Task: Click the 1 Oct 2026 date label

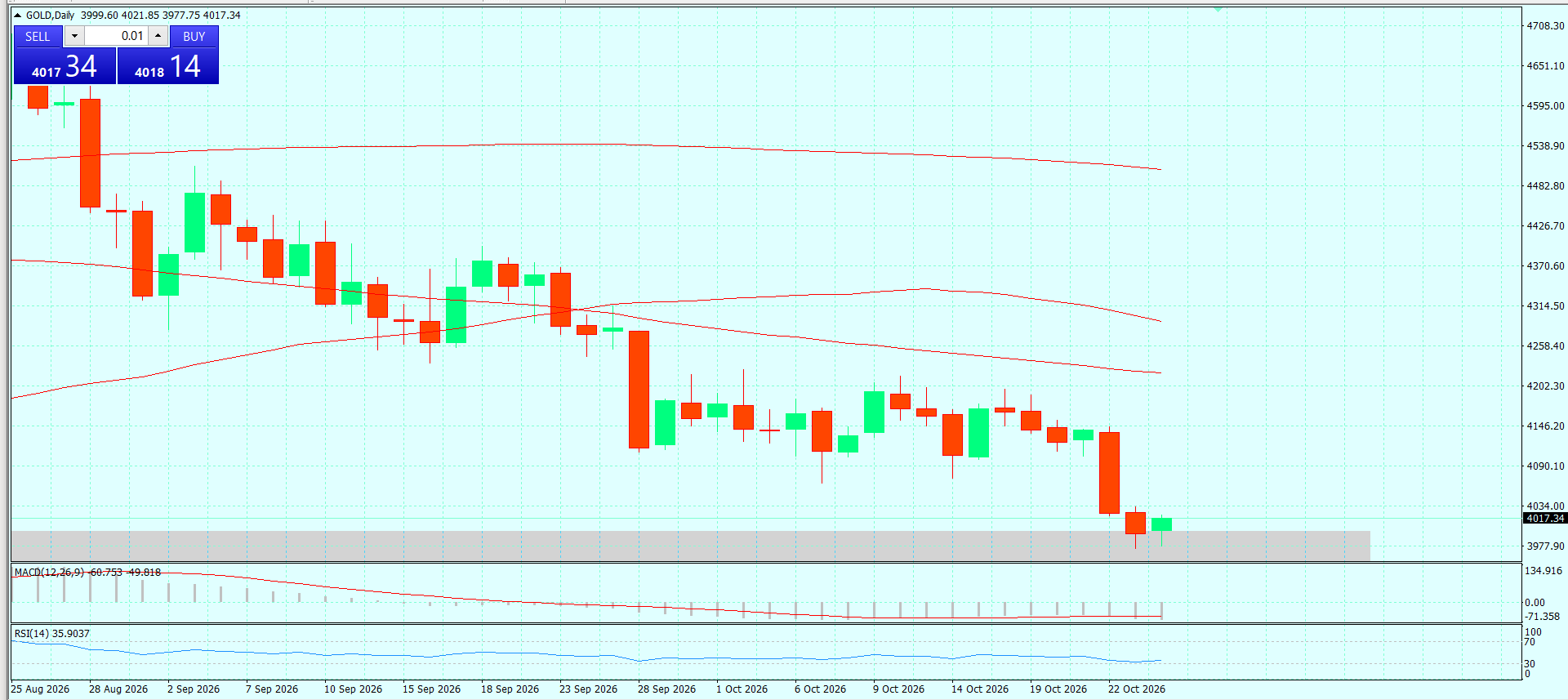Action: coord(742,689)
